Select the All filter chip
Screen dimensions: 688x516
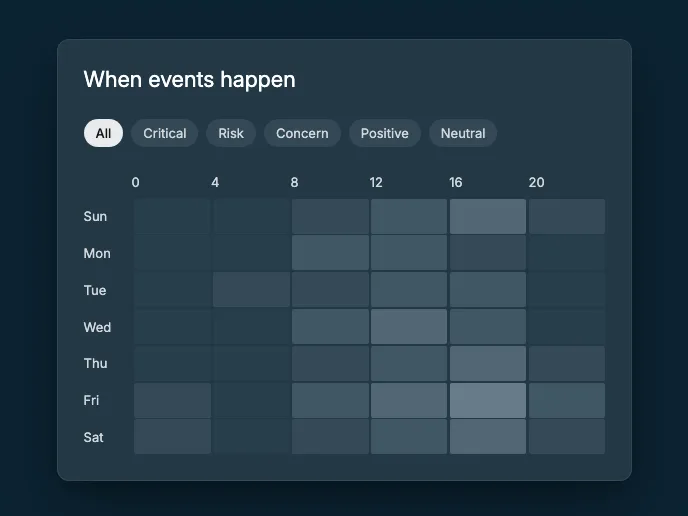[103, 133]
